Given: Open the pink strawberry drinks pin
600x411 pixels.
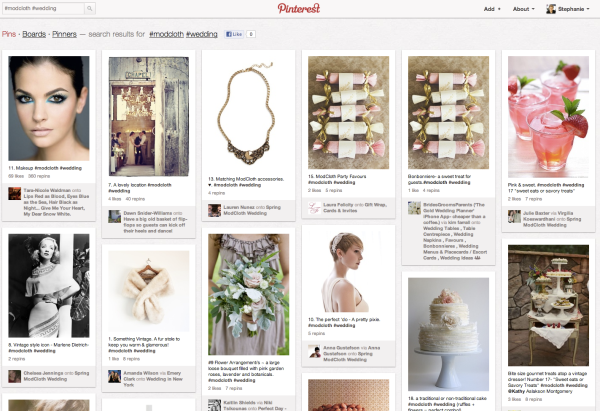Looking at the screenshot, I should 548,117.
